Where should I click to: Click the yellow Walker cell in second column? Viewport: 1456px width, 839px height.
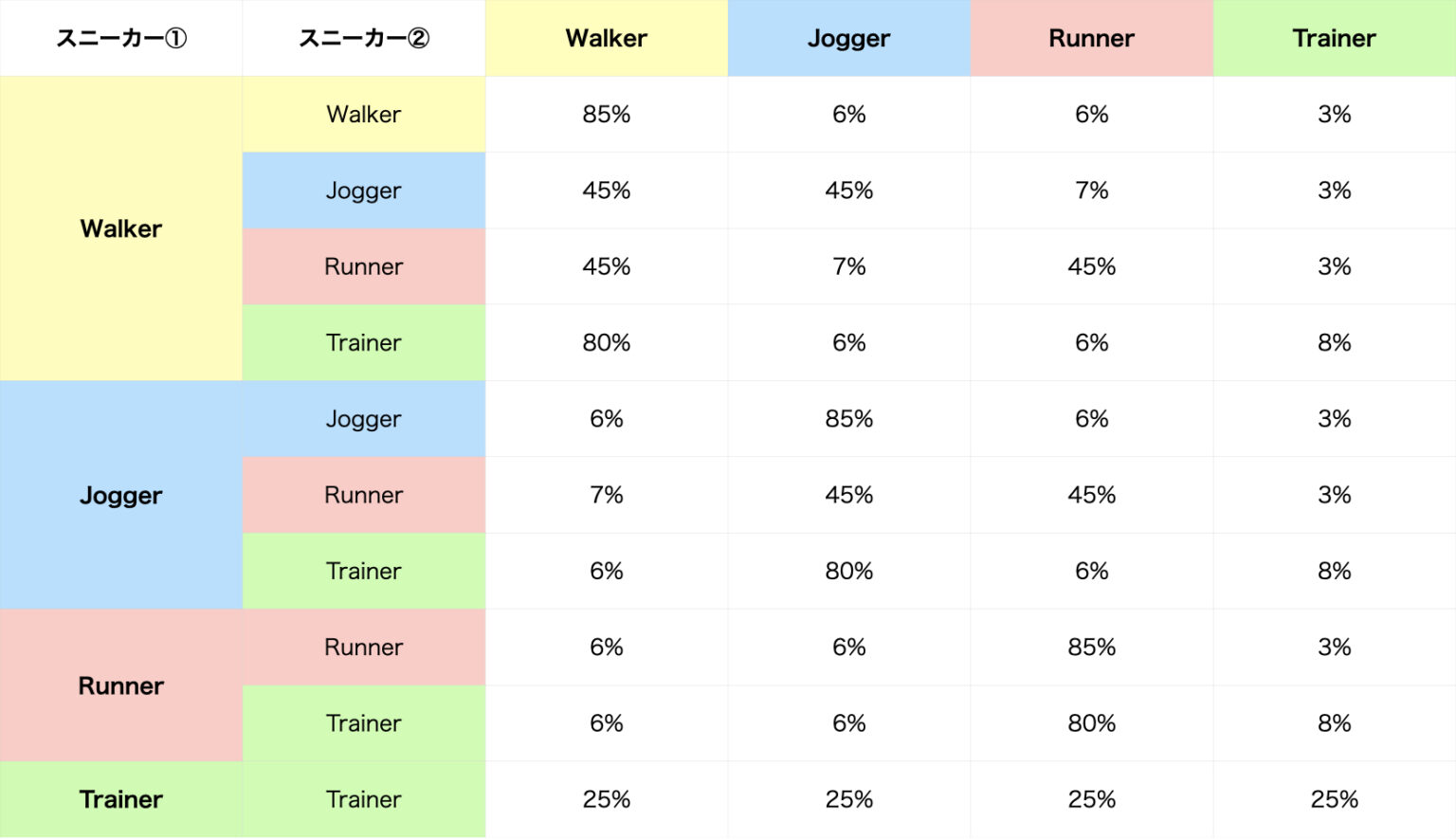[363, 114]
